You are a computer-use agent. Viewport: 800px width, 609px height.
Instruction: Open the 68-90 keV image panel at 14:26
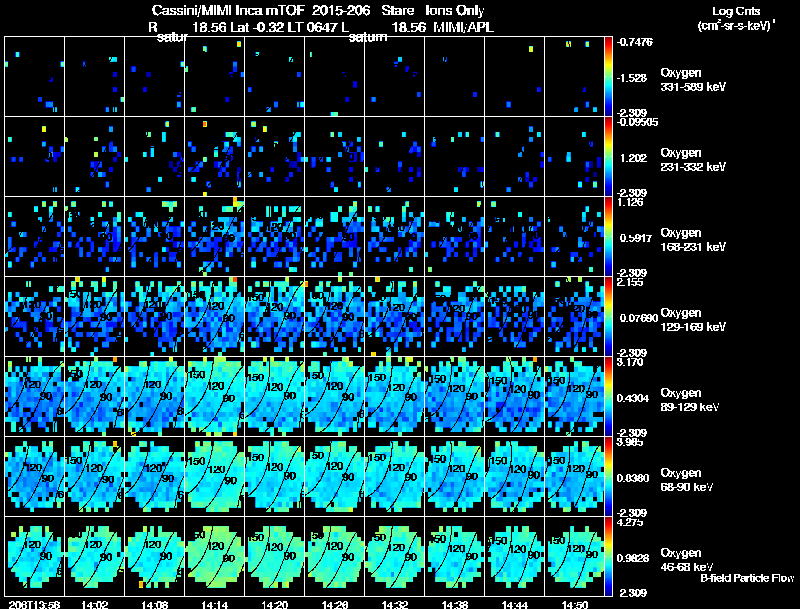click(x=335, y=476)
